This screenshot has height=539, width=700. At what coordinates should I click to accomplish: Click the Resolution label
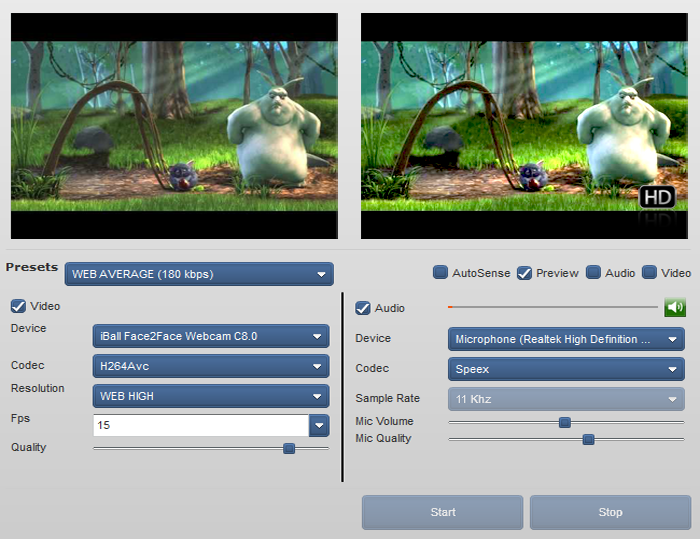38,389
